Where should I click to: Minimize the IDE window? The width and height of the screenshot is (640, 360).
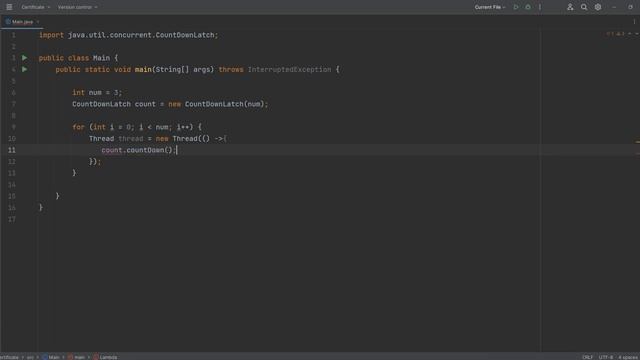614,7
